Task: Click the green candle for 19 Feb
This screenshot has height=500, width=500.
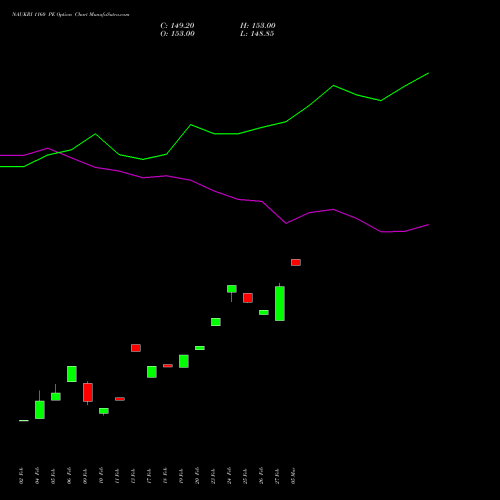Action: click(x=184, y=361)
